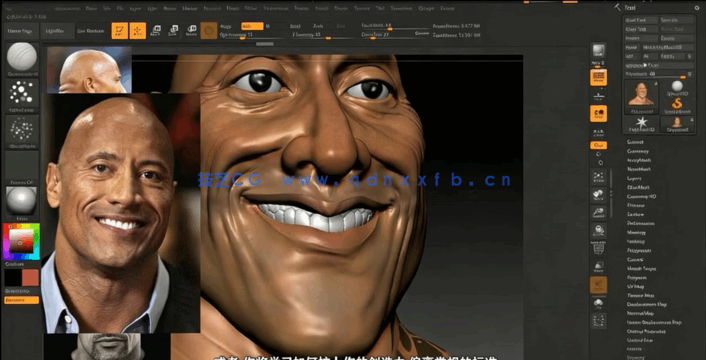Click the round Gizmo 3D icon
This screenshot has height=360, width=706.
tap(209, 30)
